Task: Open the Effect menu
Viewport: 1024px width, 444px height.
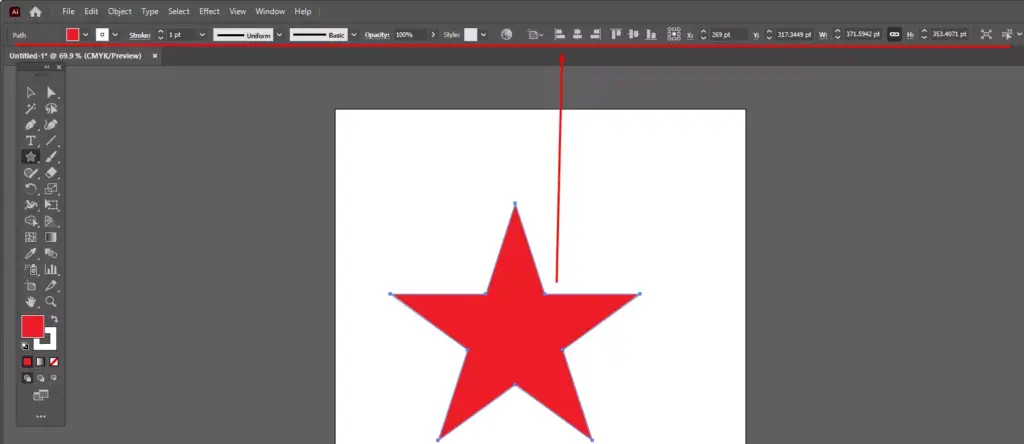Action: click(x=210, y=11)
